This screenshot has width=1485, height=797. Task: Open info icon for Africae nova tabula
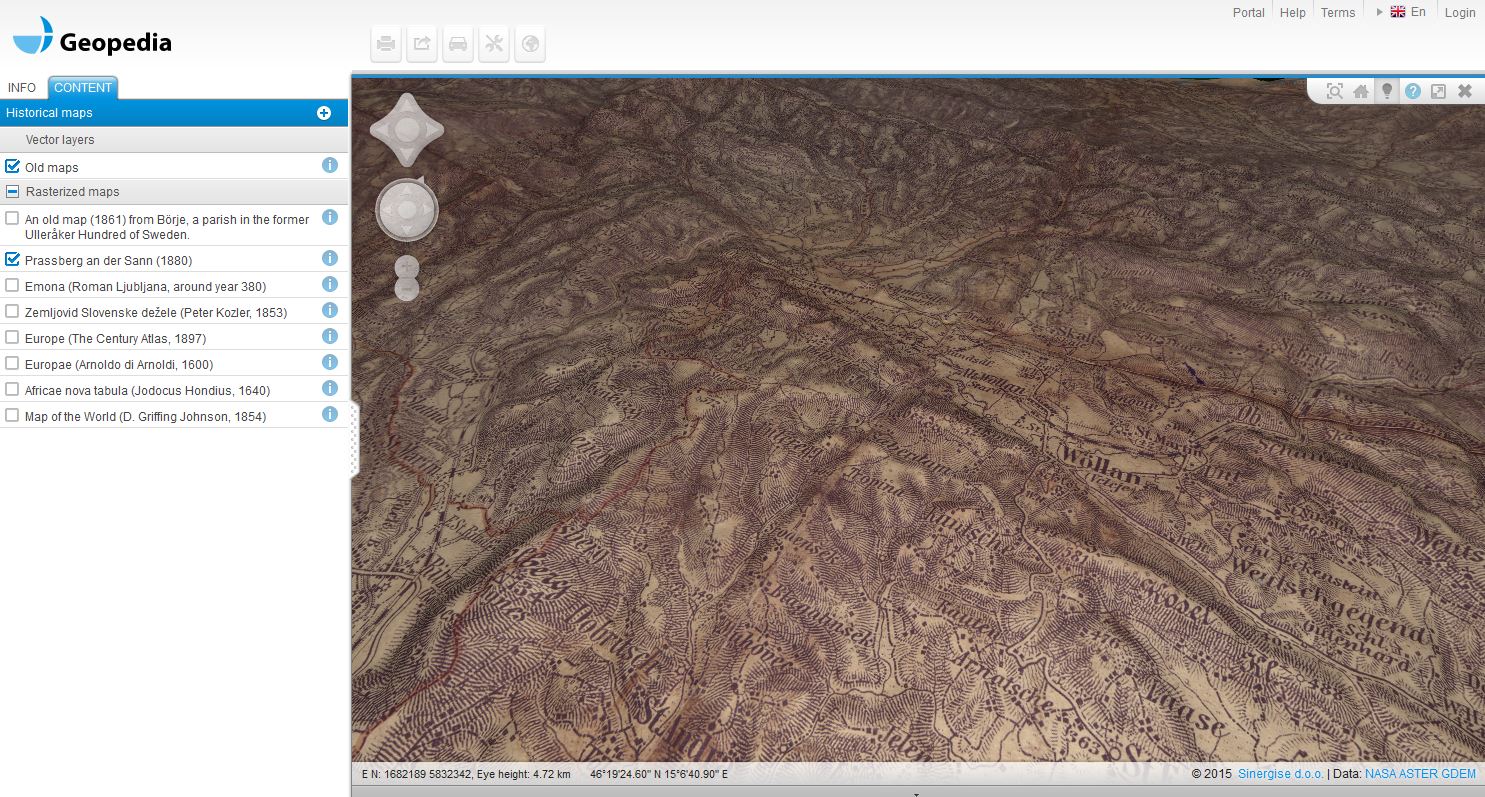[x=330, y=388]
